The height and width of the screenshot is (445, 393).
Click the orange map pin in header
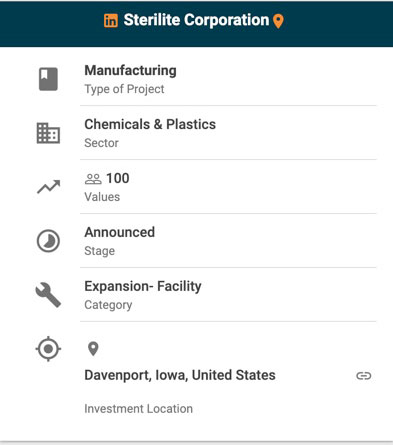tap(278, 21)
